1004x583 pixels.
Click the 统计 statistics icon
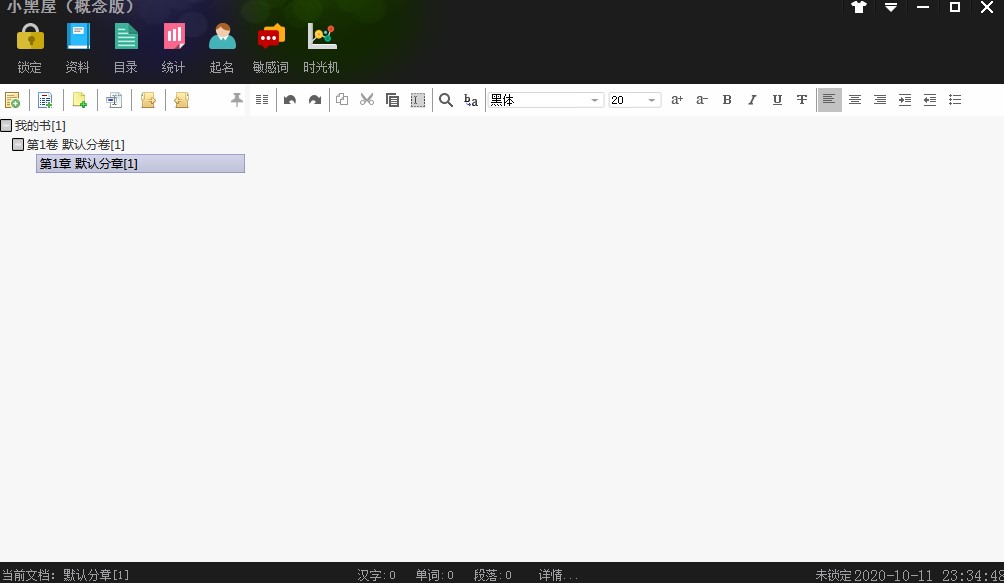click(x=174, y=48)
